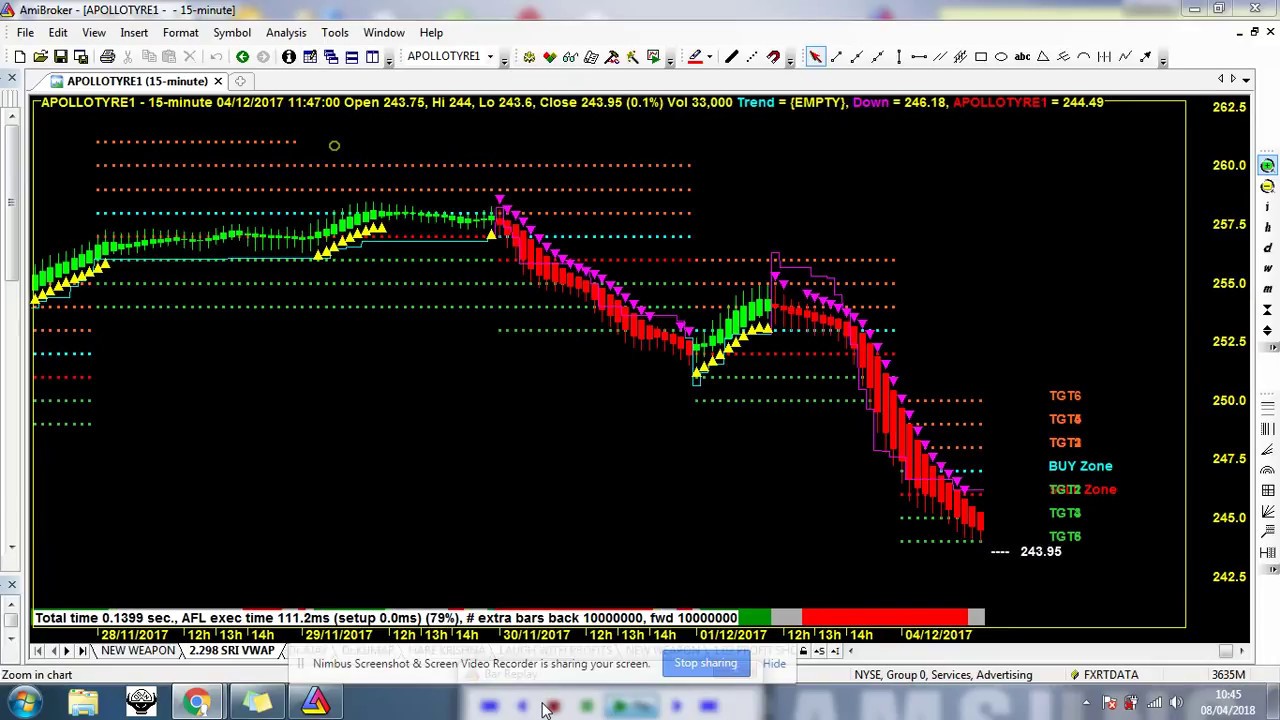This screenshot has width=1280, height=720.
Task: Open the Information window icon
Action: coord(288,57)
